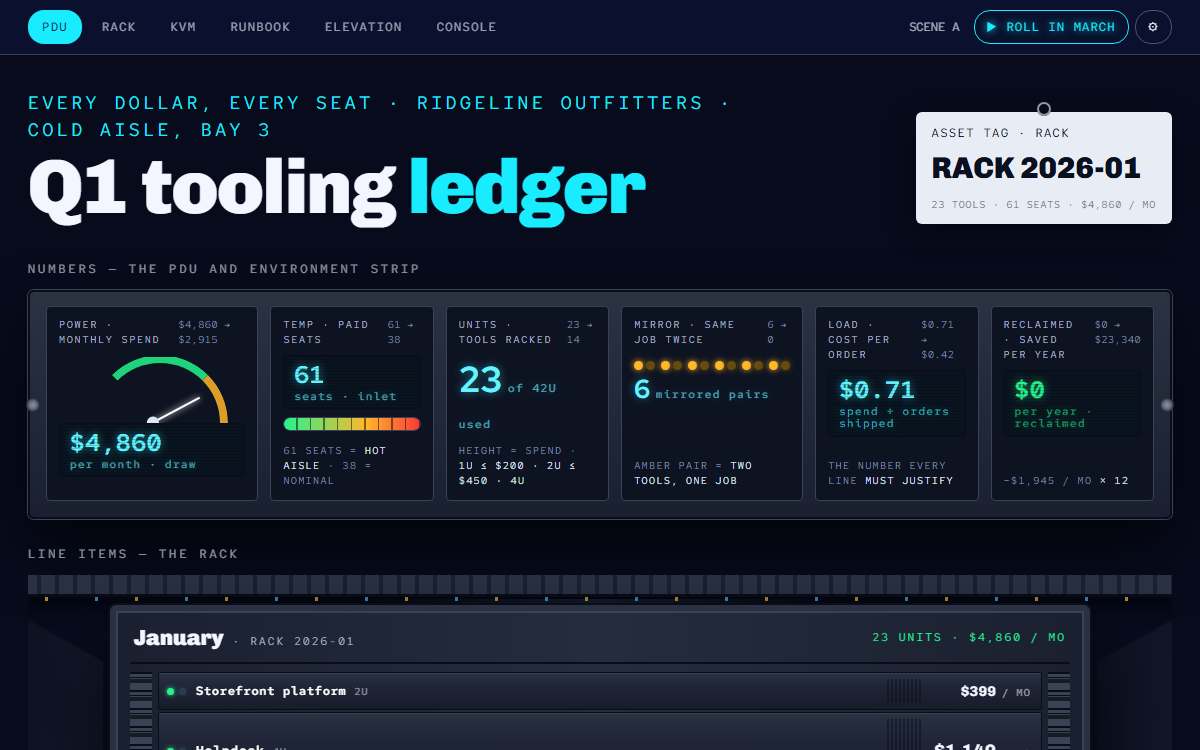Click the 61 seats inlet readout
This screenshot has height=750, width=1200.
click(x=352, y=382)
